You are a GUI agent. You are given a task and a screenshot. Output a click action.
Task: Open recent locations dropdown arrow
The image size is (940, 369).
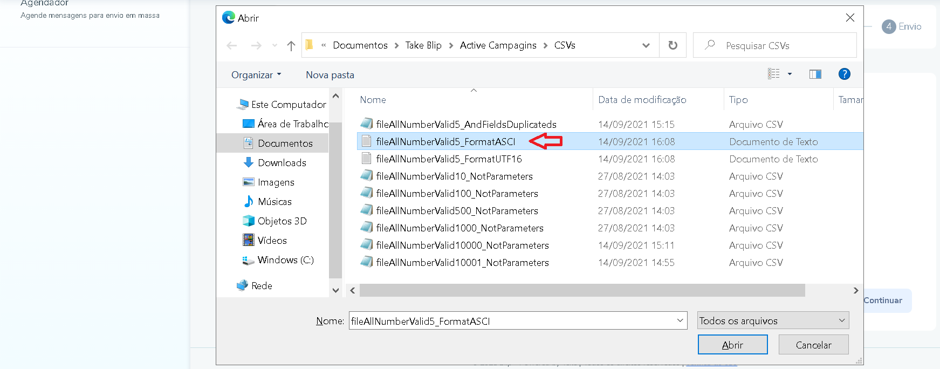tap(275, 46)
